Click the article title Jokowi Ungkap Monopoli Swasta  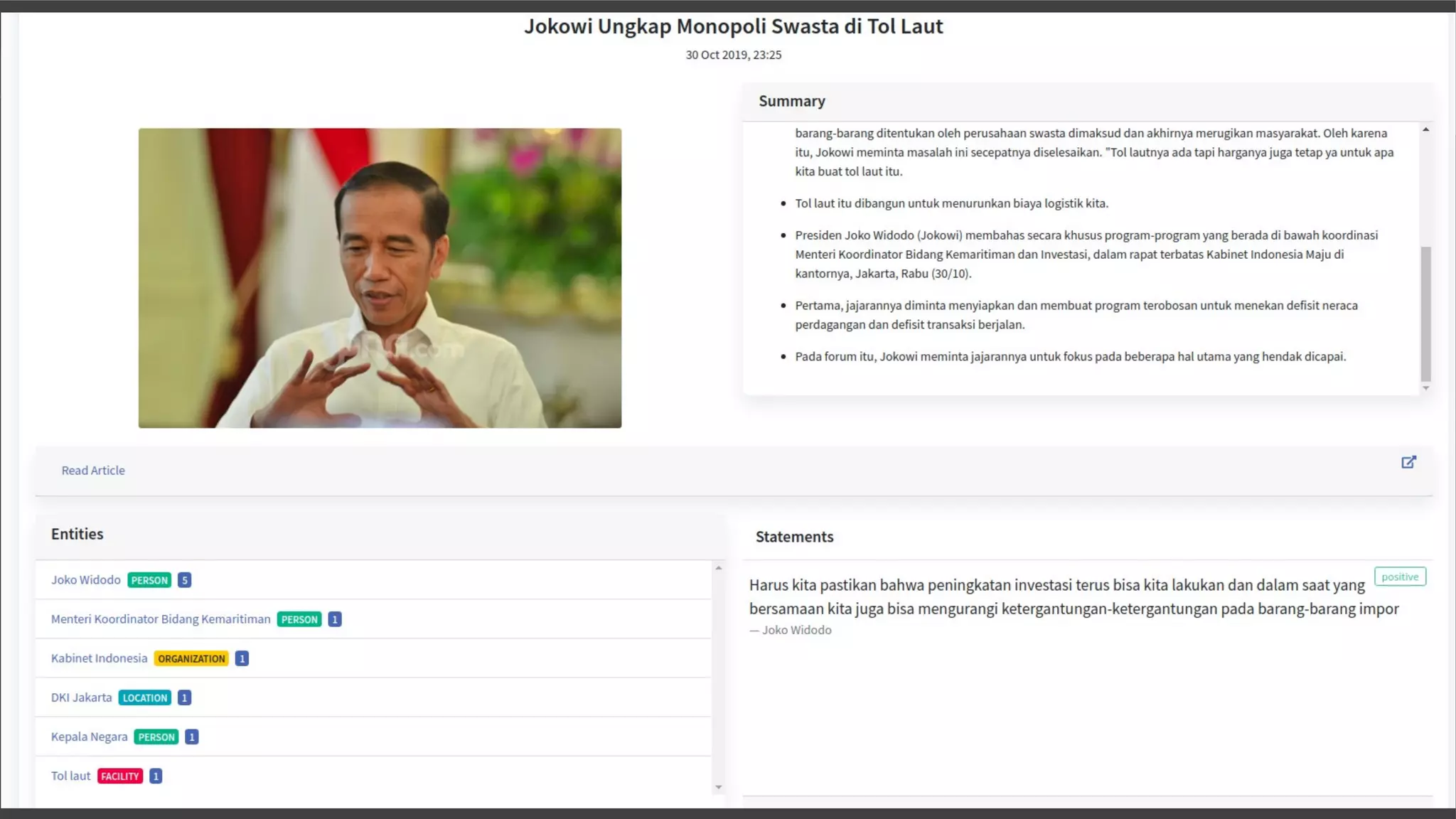(x=734, y=26)
